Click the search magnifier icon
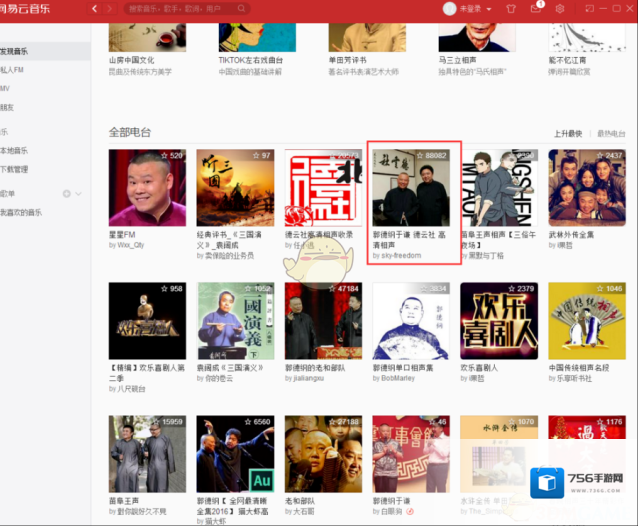 point(133,9)
